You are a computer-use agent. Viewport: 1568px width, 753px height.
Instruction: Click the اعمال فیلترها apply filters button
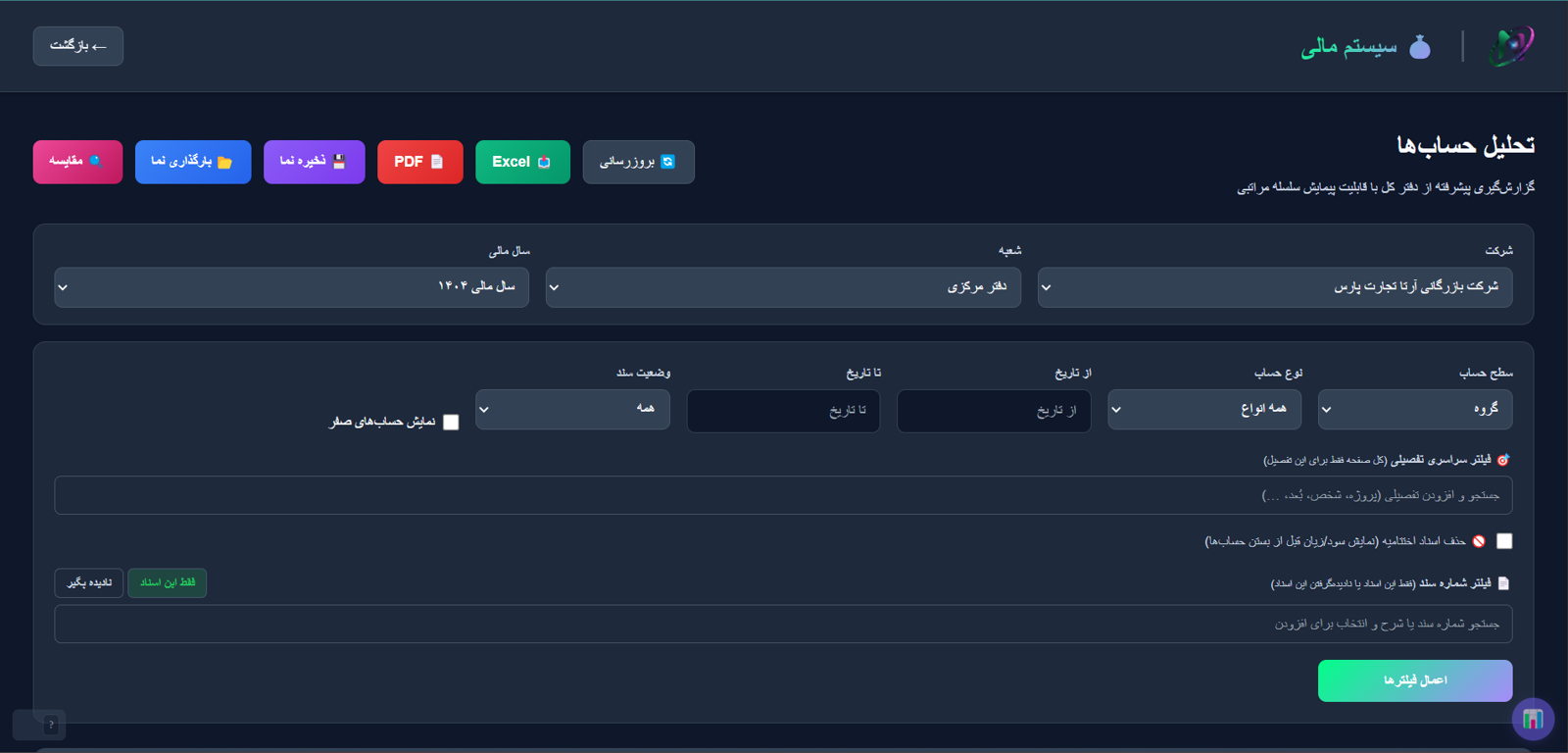point(1415,680)
